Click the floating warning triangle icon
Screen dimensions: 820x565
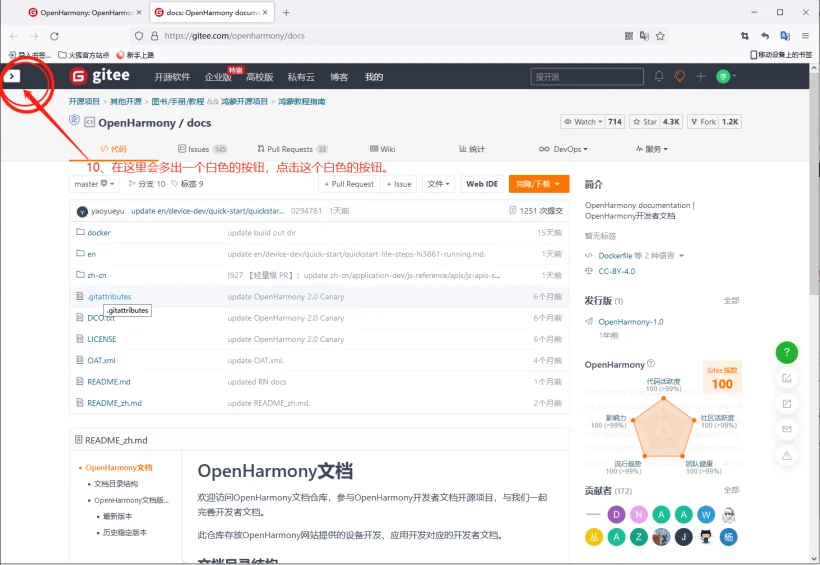787,455
